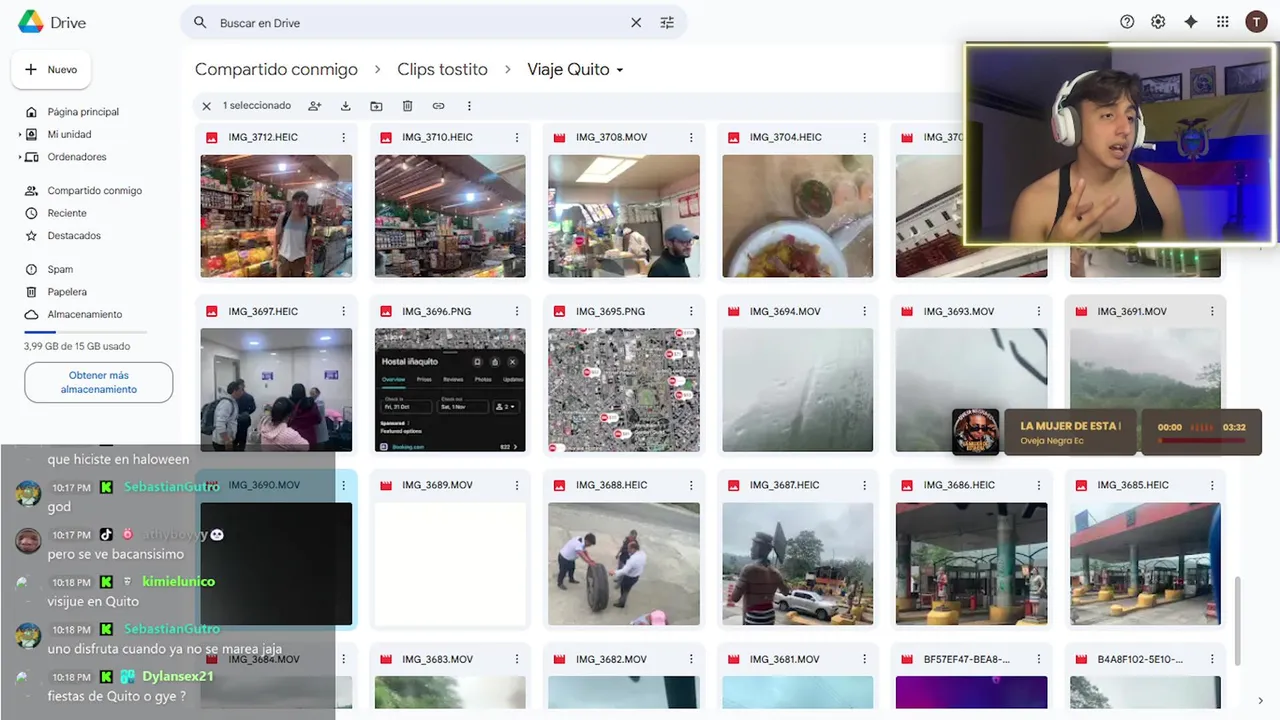This screenshot has height=720, width=1280.
Task: Open the account avatar T
Action: 1256,22
